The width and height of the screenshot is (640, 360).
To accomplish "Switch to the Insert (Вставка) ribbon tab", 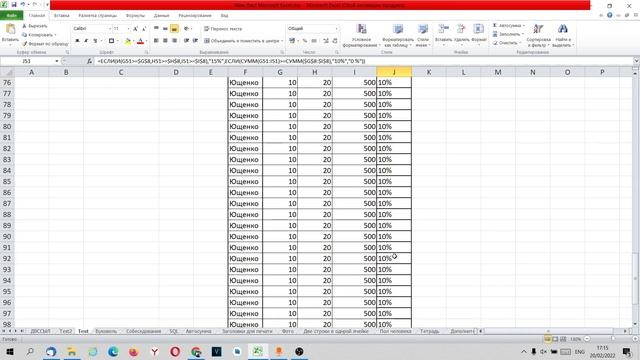I will click(62, 16).
